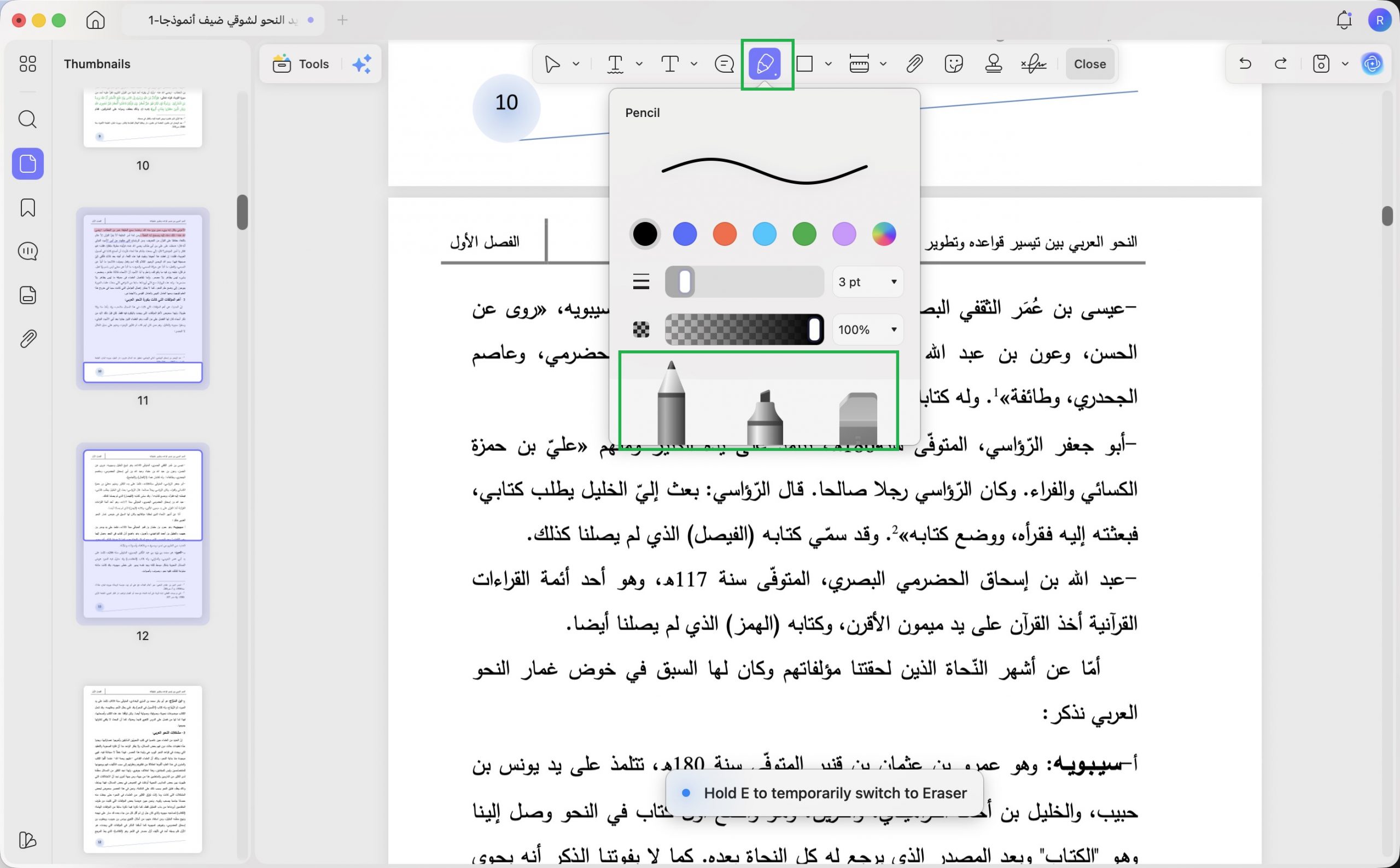
Task: Select the attach file tool in the toolbar
Action: (x=914, y=64)
